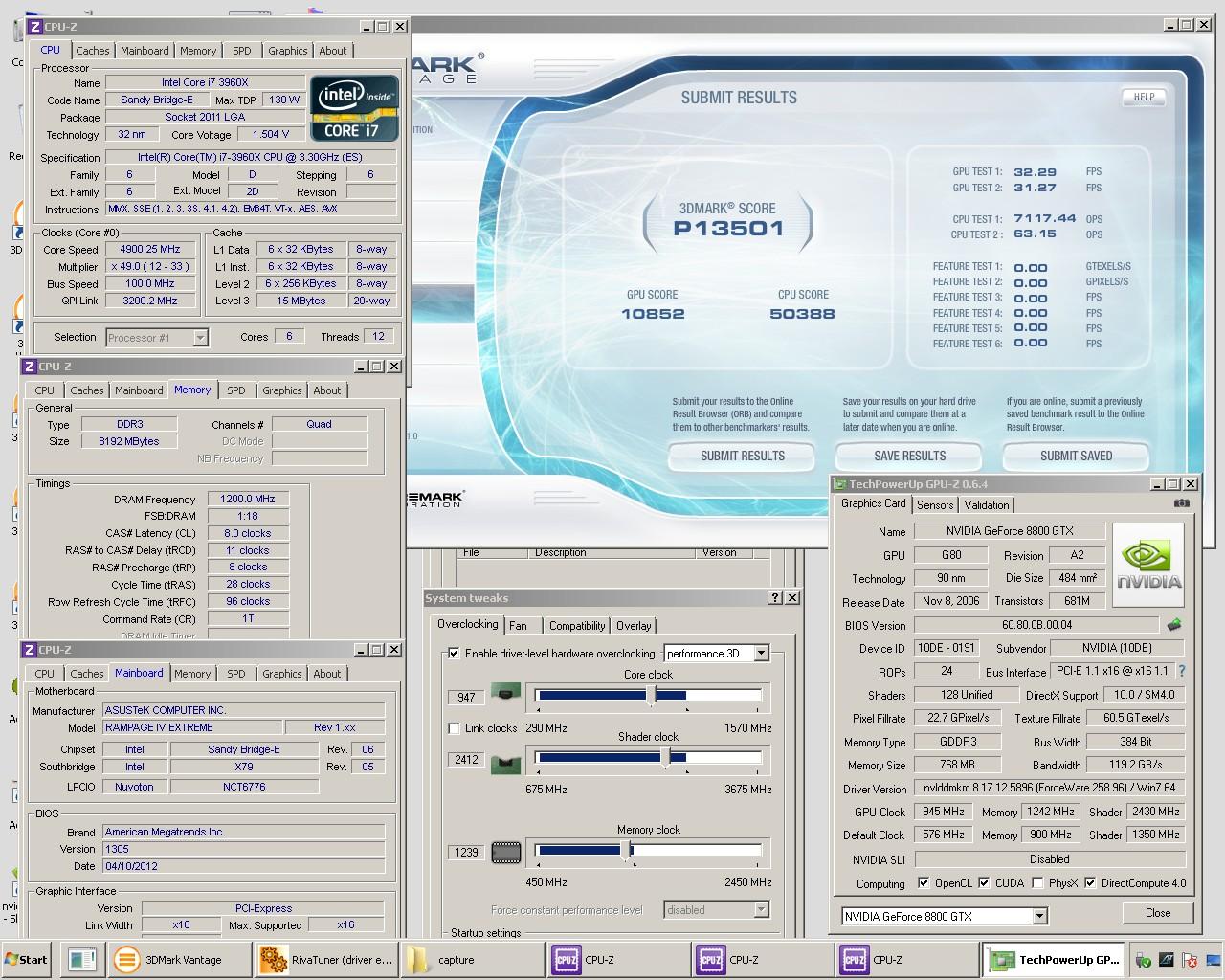The image size is (1225, 980).
Task: Click the GPU Clock value 945 MHz
Action: pos(944,812)
